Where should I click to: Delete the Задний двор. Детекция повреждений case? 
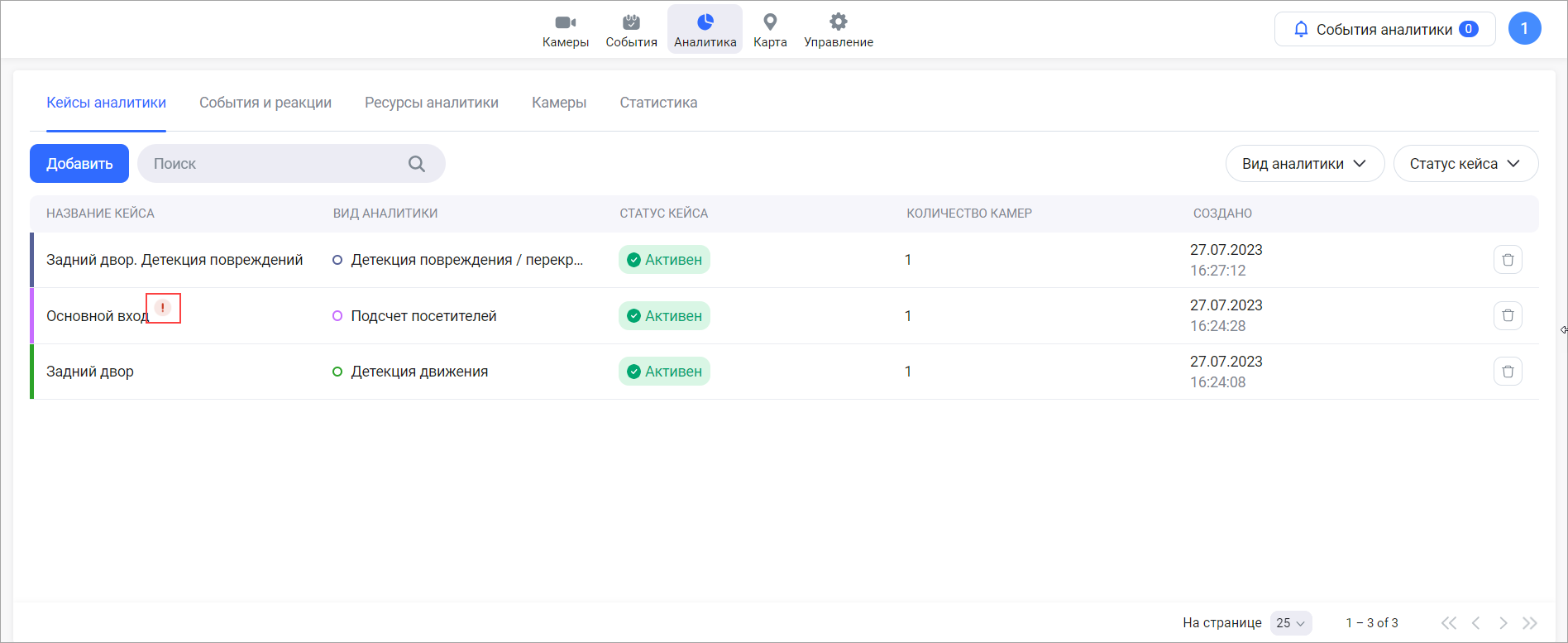(x=1508, y=260)
